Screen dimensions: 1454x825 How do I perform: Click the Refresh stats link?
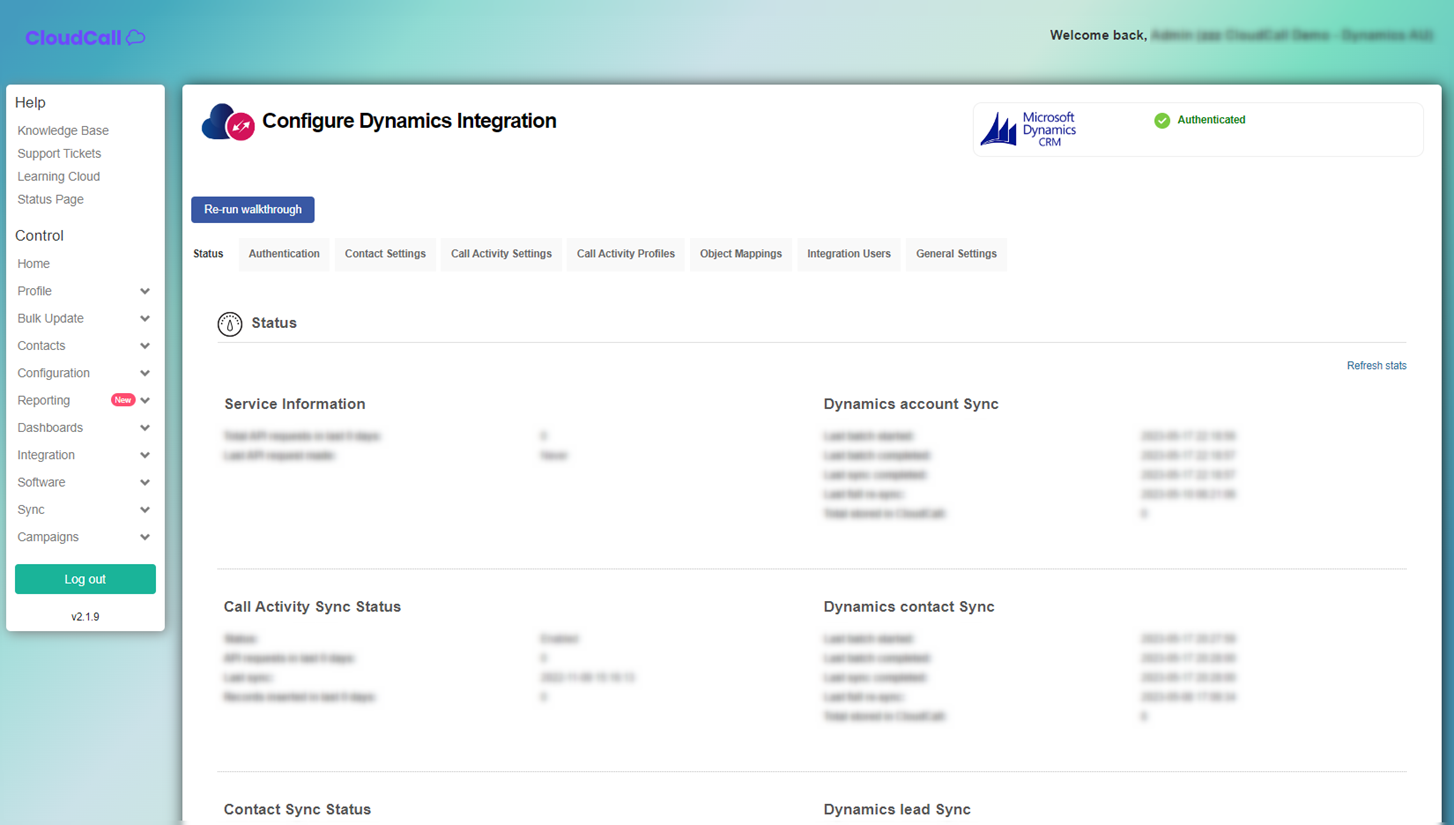1376,366
